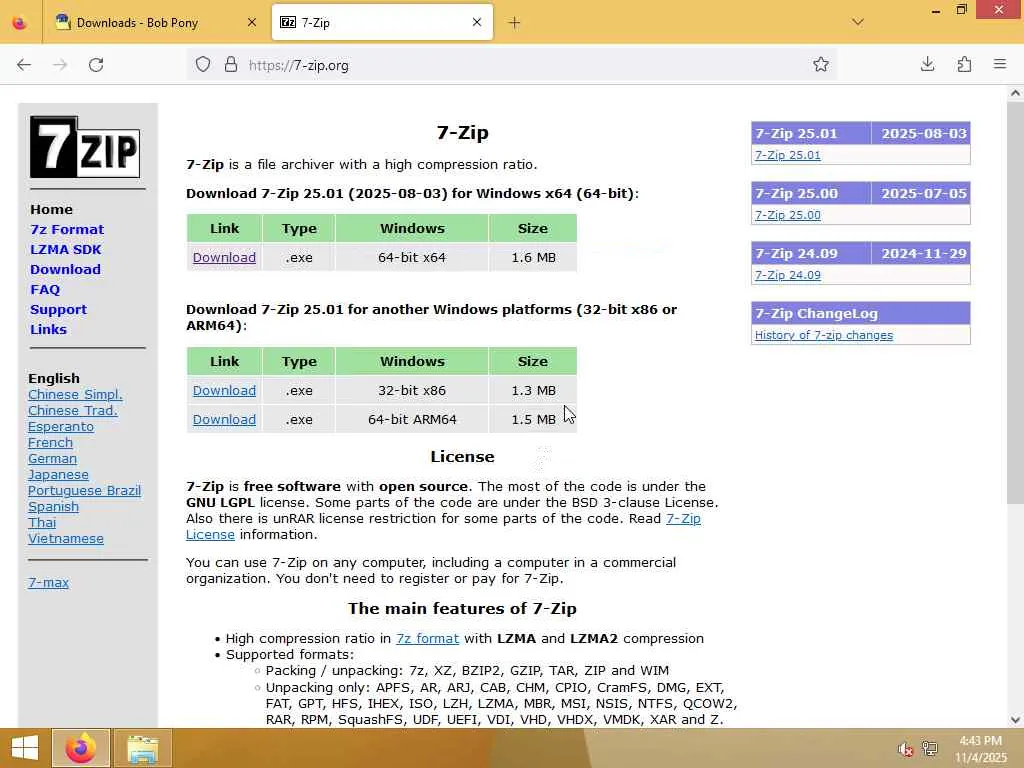Go forward to the next page

point(60,65)
